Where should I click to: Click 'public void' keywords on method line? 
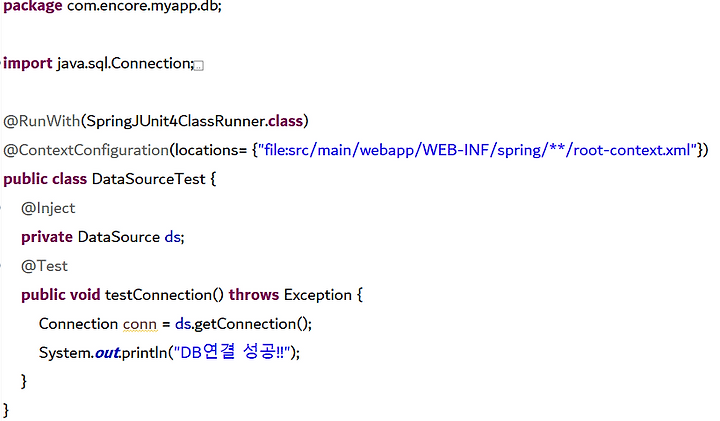click(x=61, y=295)
